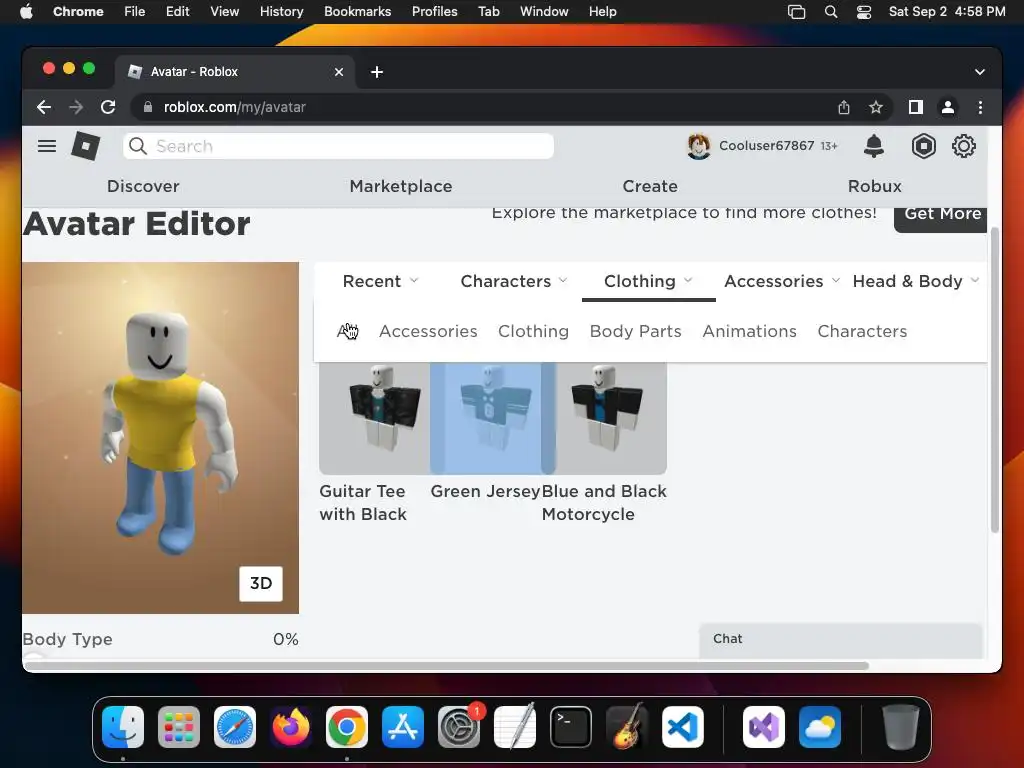Expand the Recent dropdown tab
The height and width of the screenshot is (768, 1024).
[x=380, y=281]
